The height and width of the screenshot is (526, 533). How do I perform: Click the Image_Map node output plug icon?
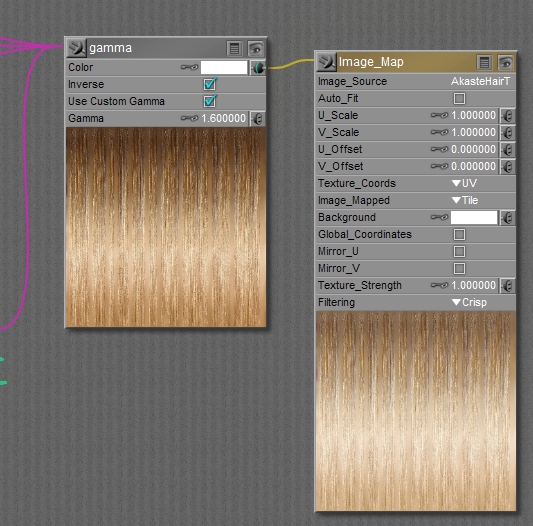pyautogui.click(x=326, y=62)
